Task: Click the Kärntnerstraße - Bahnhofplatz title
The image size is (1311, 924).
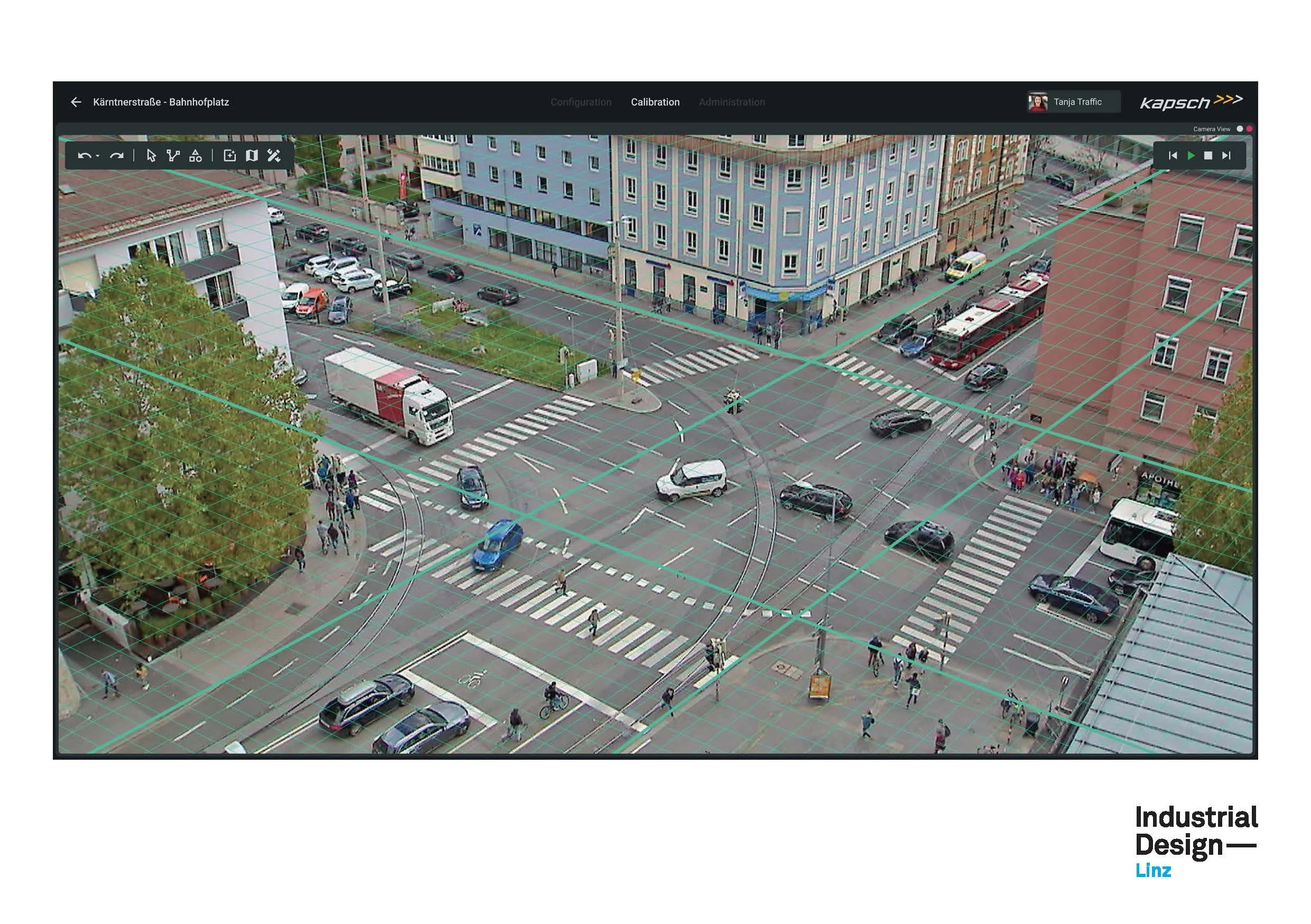Action: tap(161, 102)
